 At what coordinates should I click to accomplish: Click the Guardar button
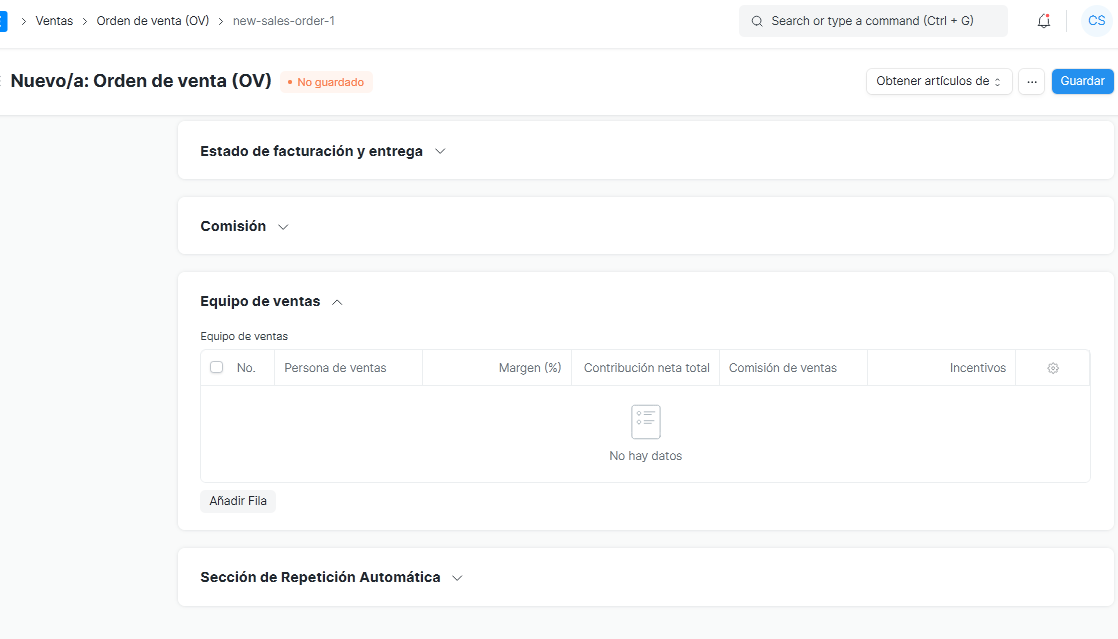click(x=1082, y=82)
